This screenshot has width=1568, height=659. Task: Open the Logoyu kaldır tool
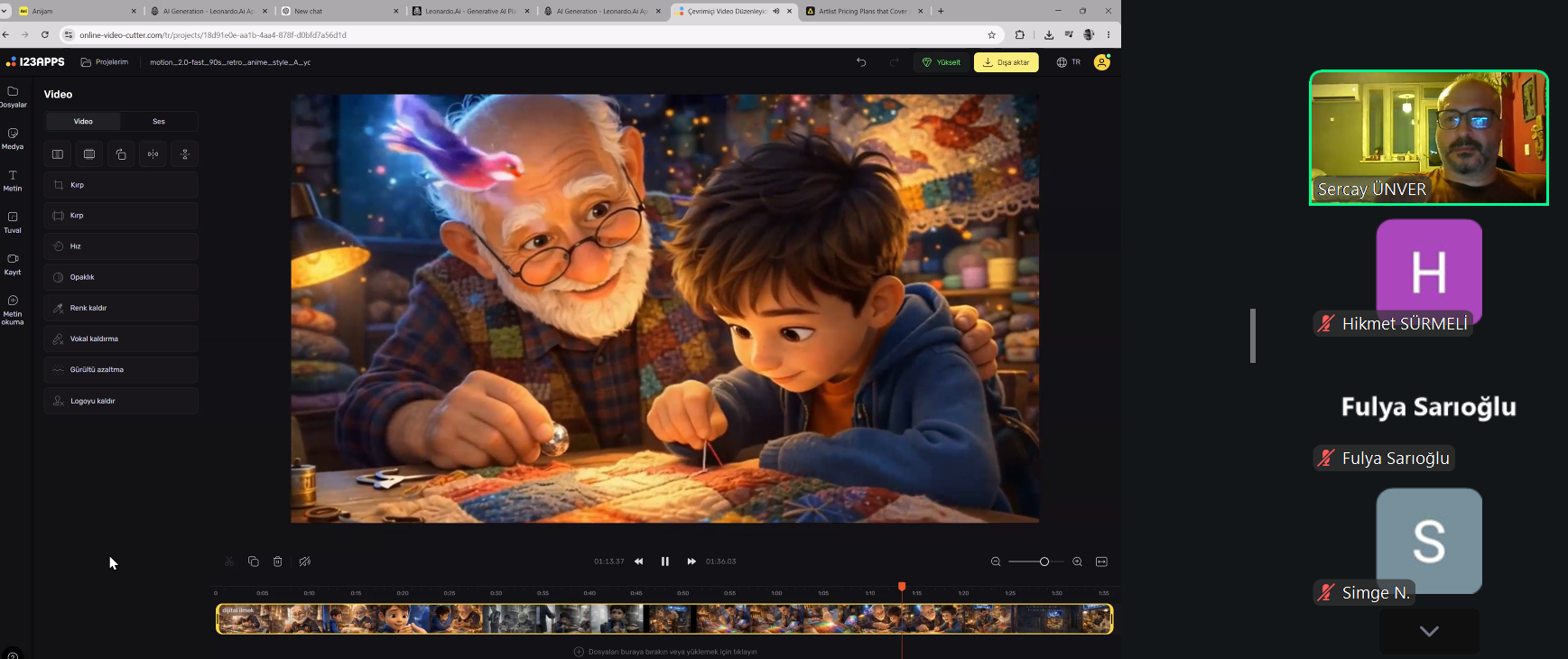point(121,401)
